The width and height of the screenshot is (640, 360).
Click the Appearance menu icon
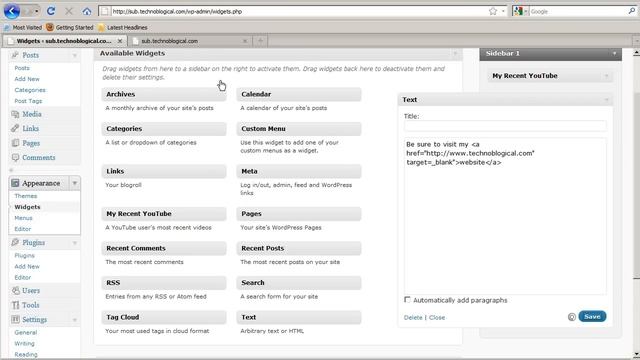pyautogui.click(x=16, y=183)
